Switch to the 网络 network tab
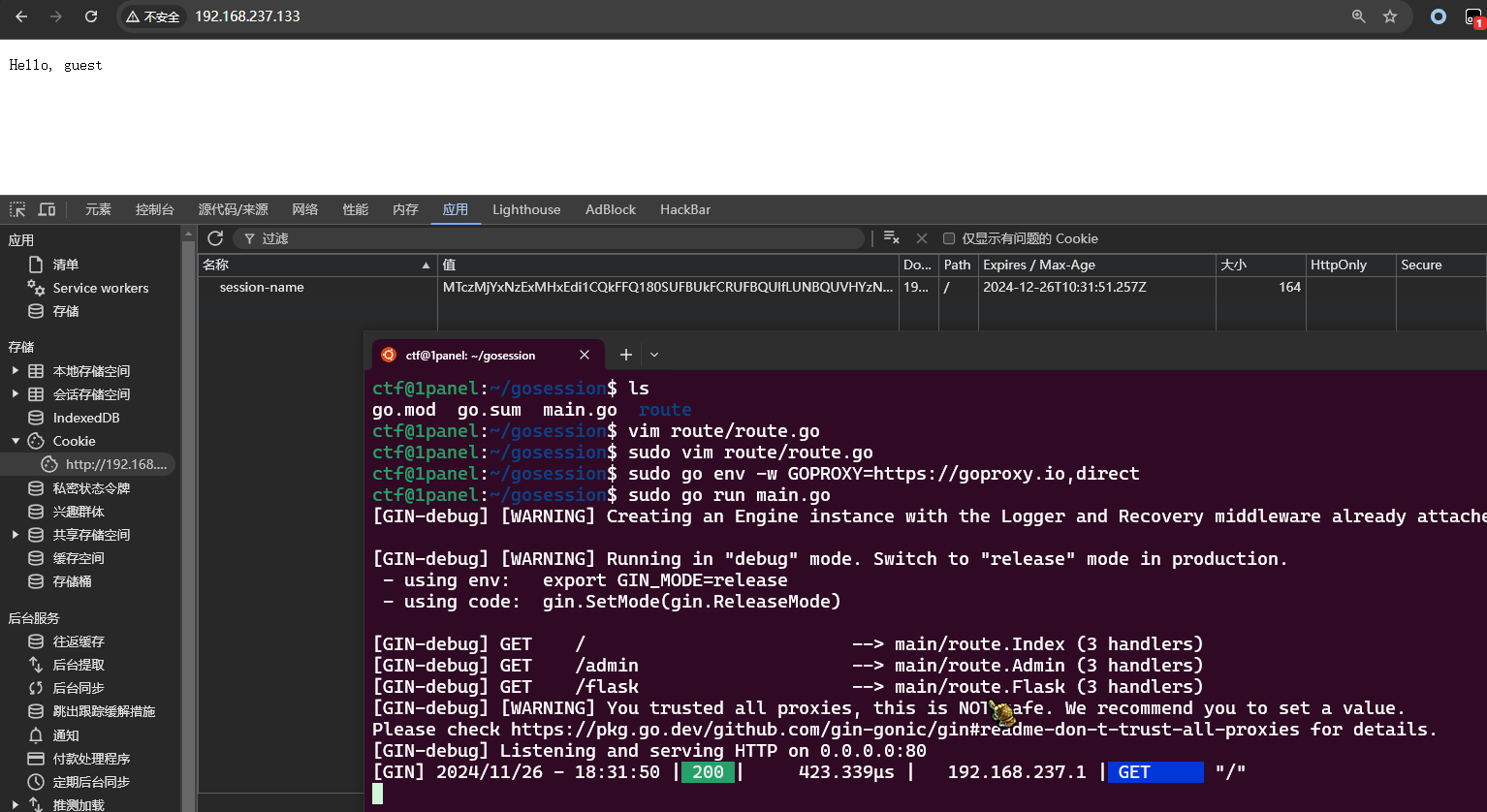The width and height of the screenshot is (1487, 812). tap(304, 209)
